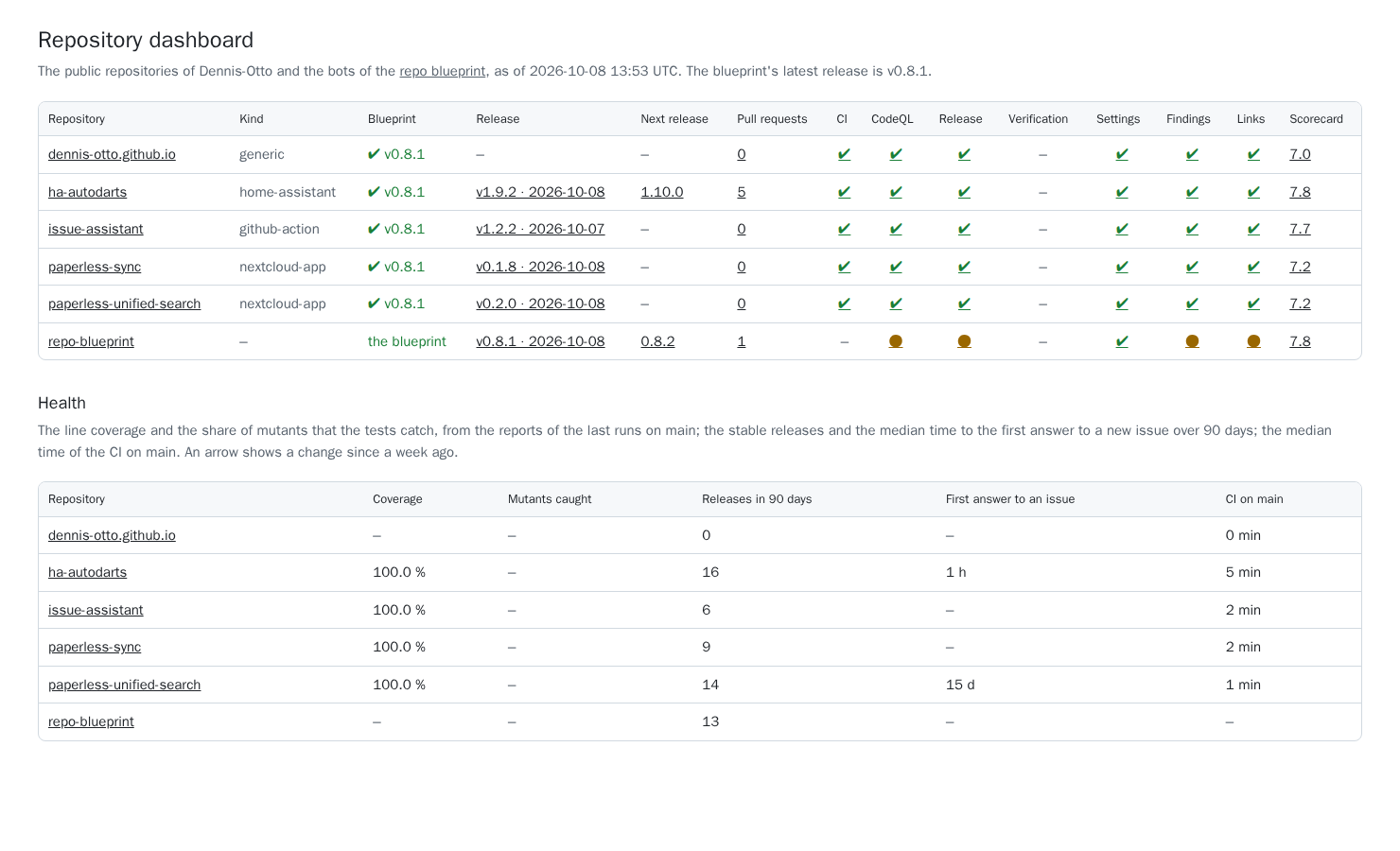Click the 7.7 scorecard link for issue-assistant
This screenshot has height=851, width=1400.
1300,229
